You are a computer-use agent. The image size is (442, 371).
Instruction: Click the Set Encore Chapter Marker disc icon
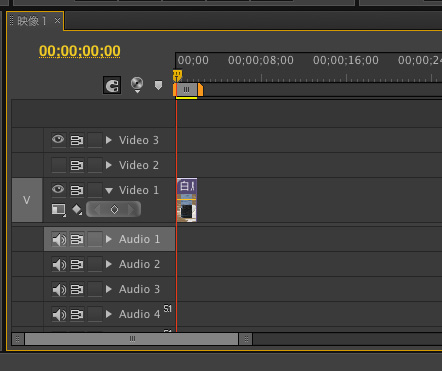(x=137, y=85)
